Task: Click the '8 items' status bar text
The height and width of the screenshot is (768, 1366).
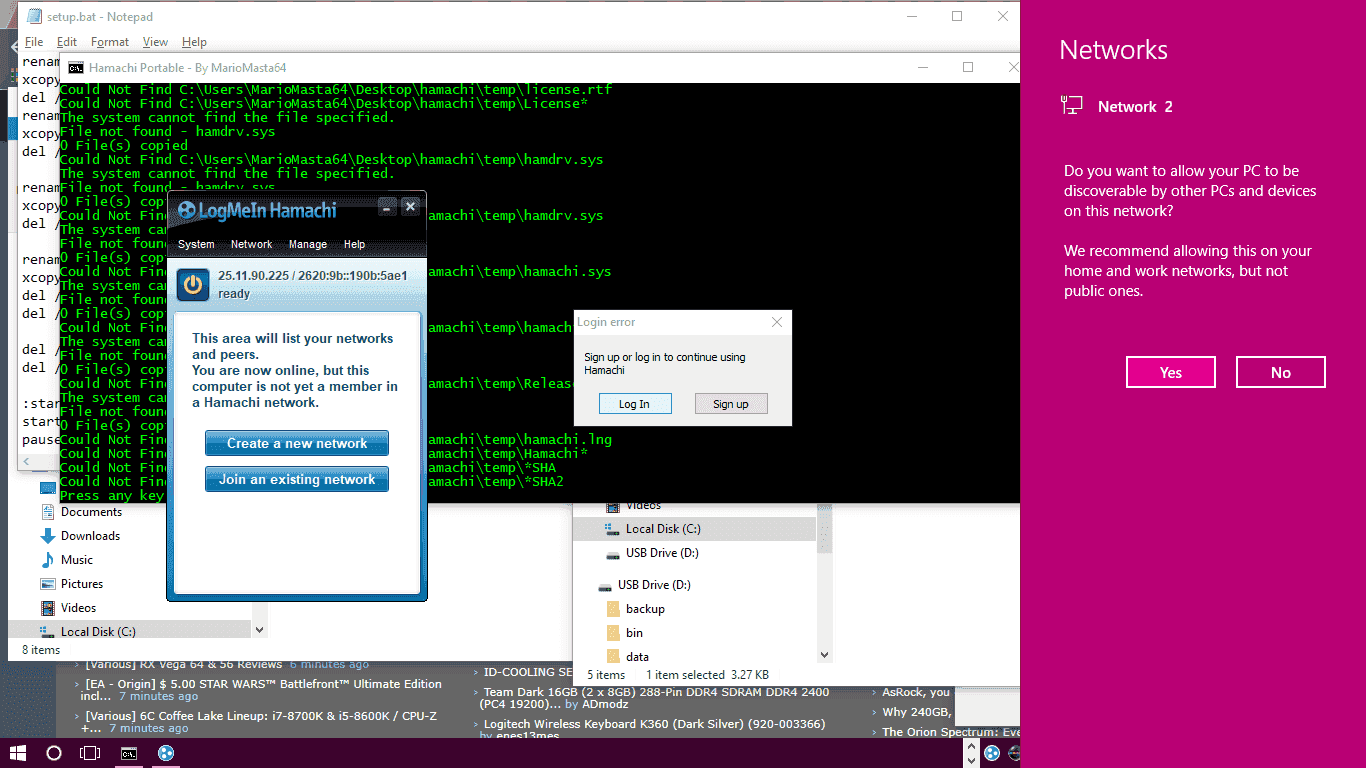Action: [41, 650]
